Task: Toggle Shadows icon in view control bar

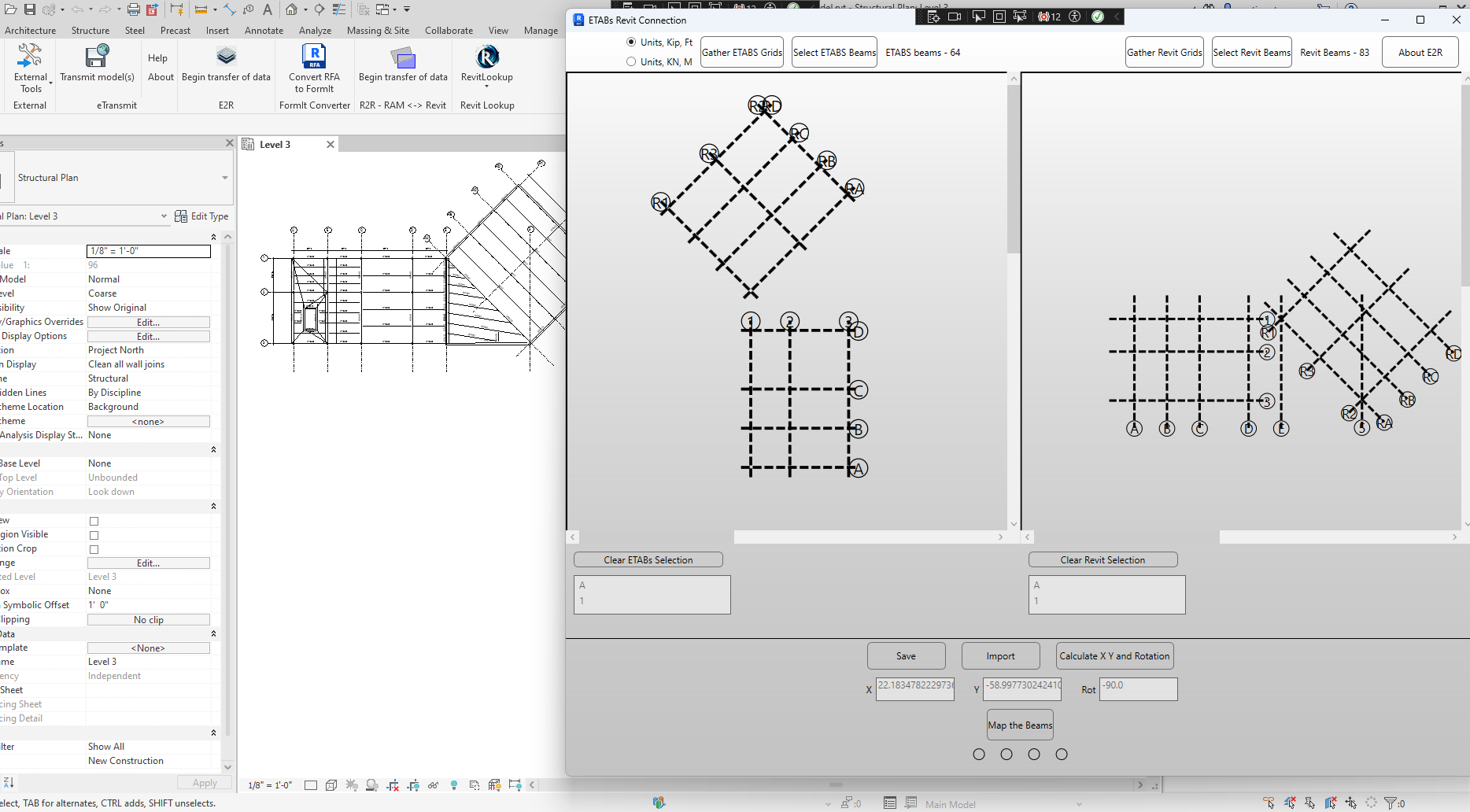Action: coord(372,785)
